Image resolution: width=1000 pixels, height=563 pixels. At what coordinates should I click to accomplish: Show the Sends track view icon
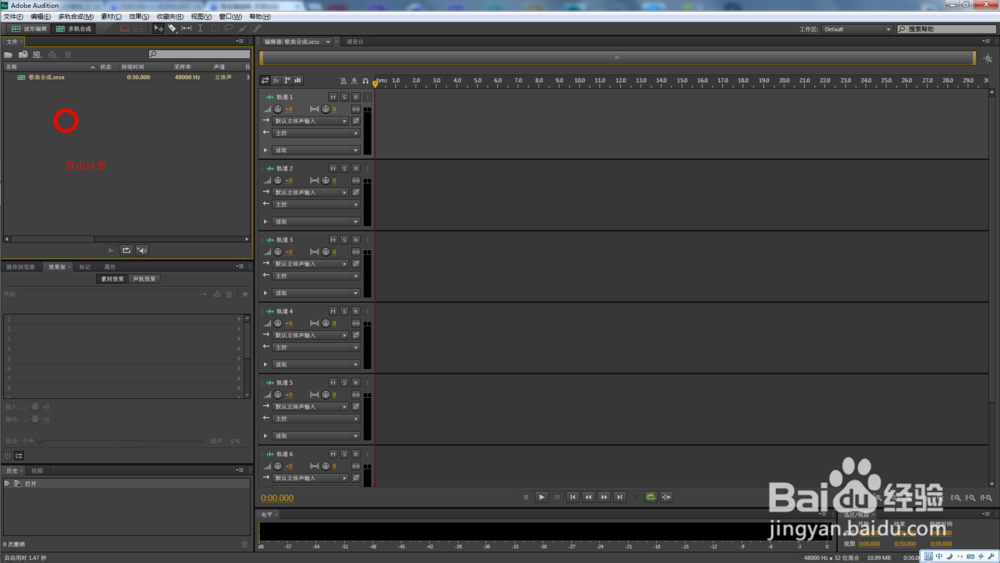click(x=287, y=80)
